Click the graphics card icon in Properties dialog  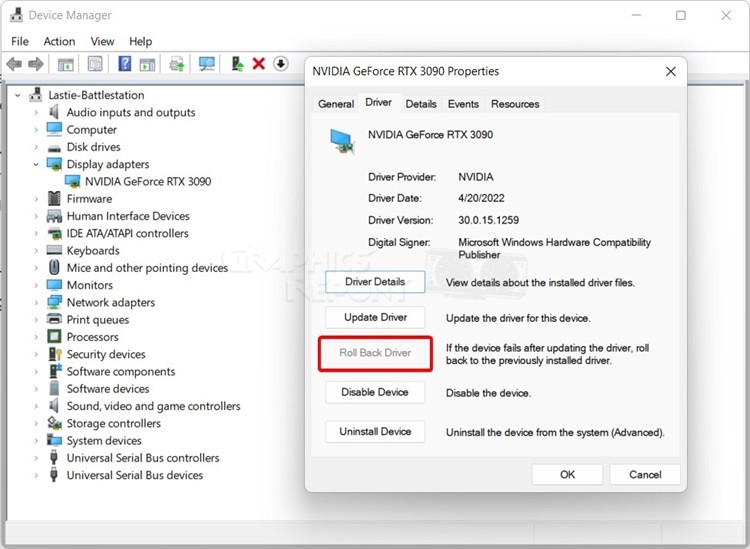pyautogui.click(x=342, y=141)
